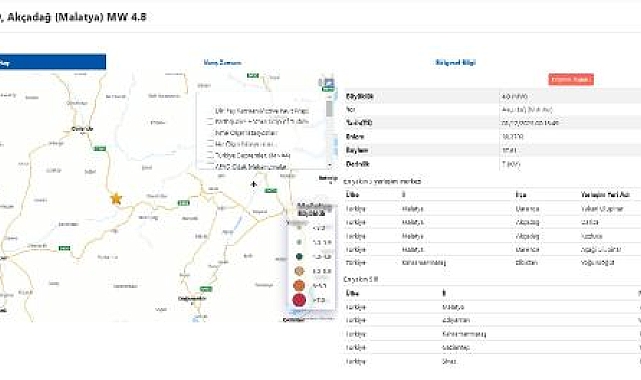
Task: Enable the Hız Ölçer İstasyonları layer checkbox
Action: point(210,144)
